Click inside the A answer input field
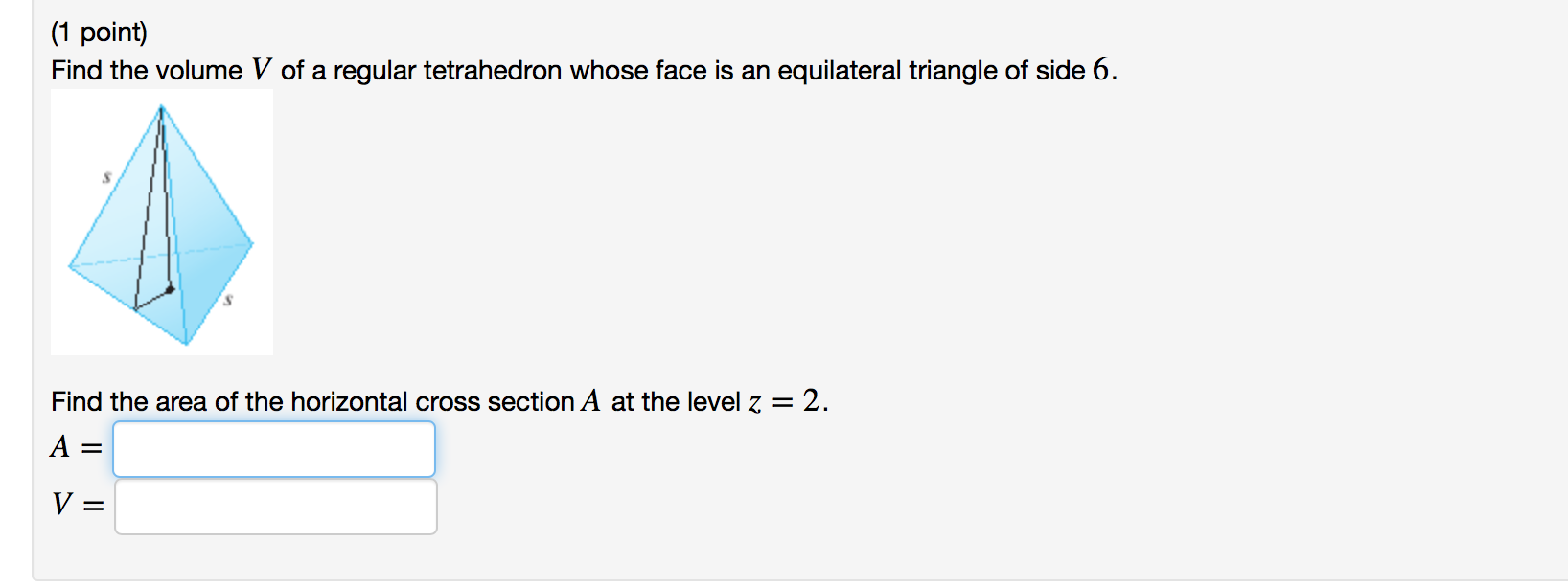 (273, 449)
